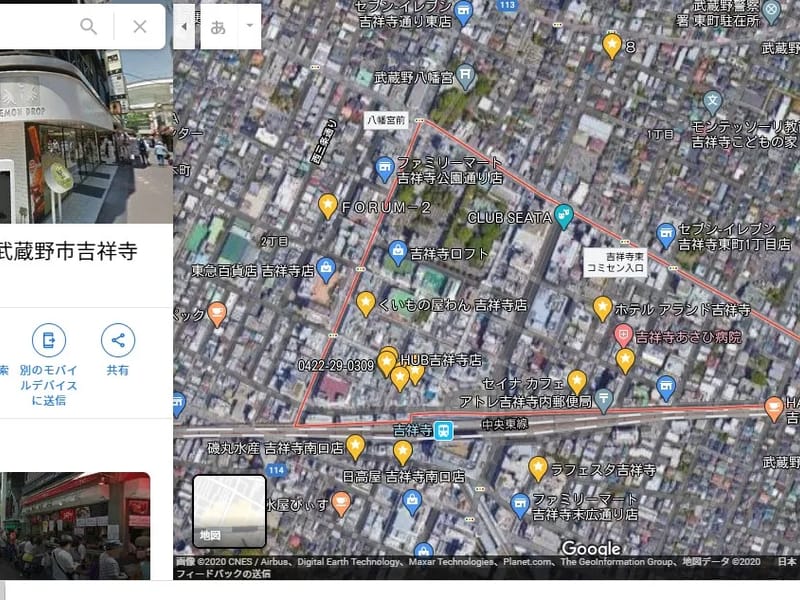
Task: Click the セブン-イレブン 吉祥寺東町1丁目店 pin
Action: [x=665, y=235]
